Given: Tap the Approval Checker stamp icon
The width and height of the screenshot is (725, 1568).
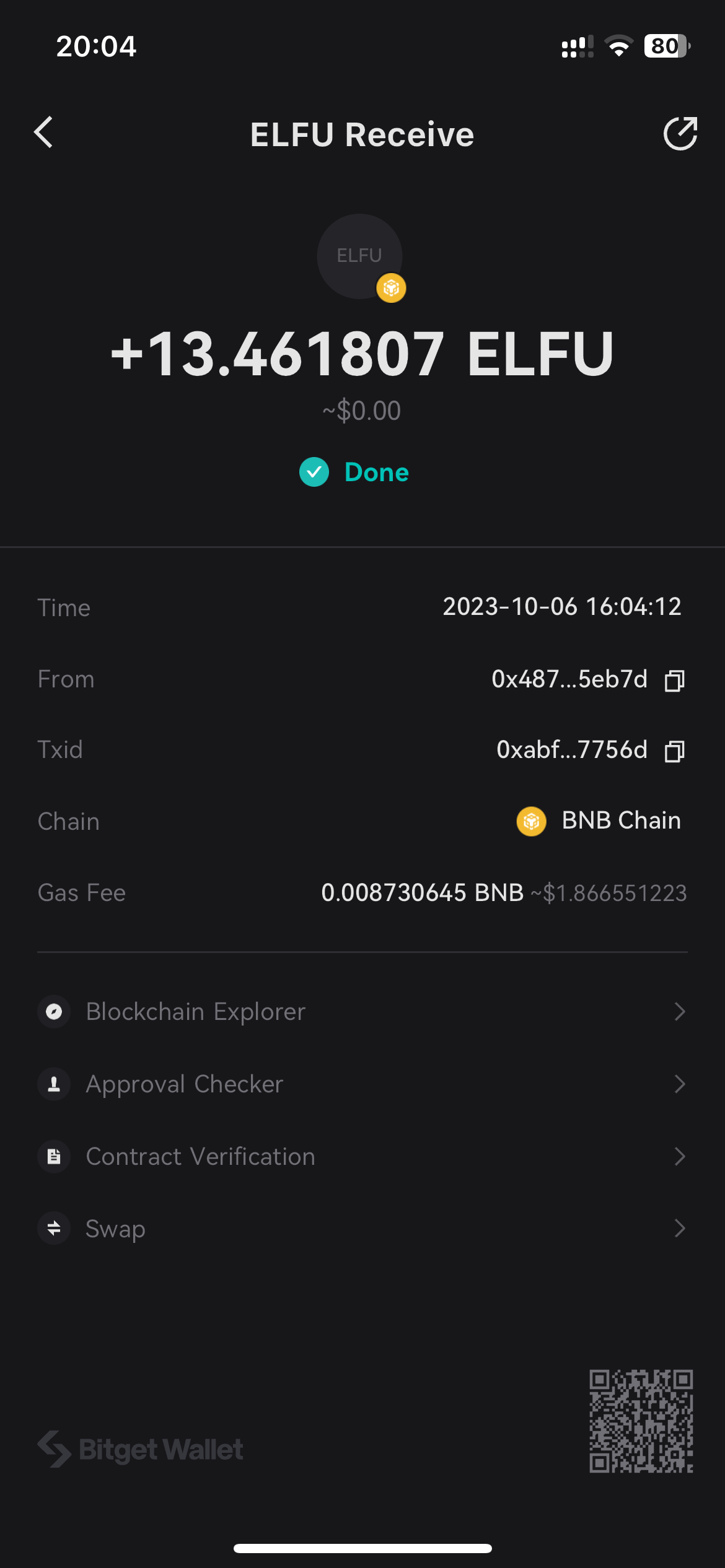Looking at the screenshot, I should (54, 1084).
